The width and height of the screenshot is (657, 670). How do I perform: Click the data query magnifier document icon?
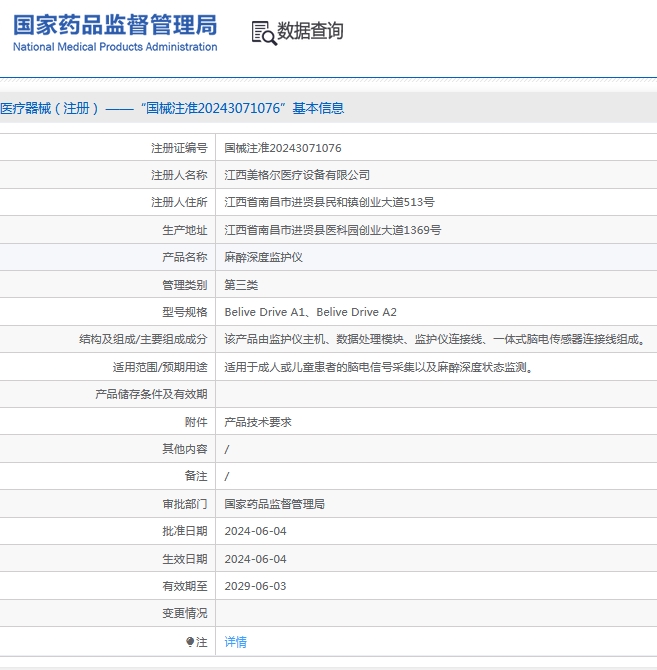264,33
